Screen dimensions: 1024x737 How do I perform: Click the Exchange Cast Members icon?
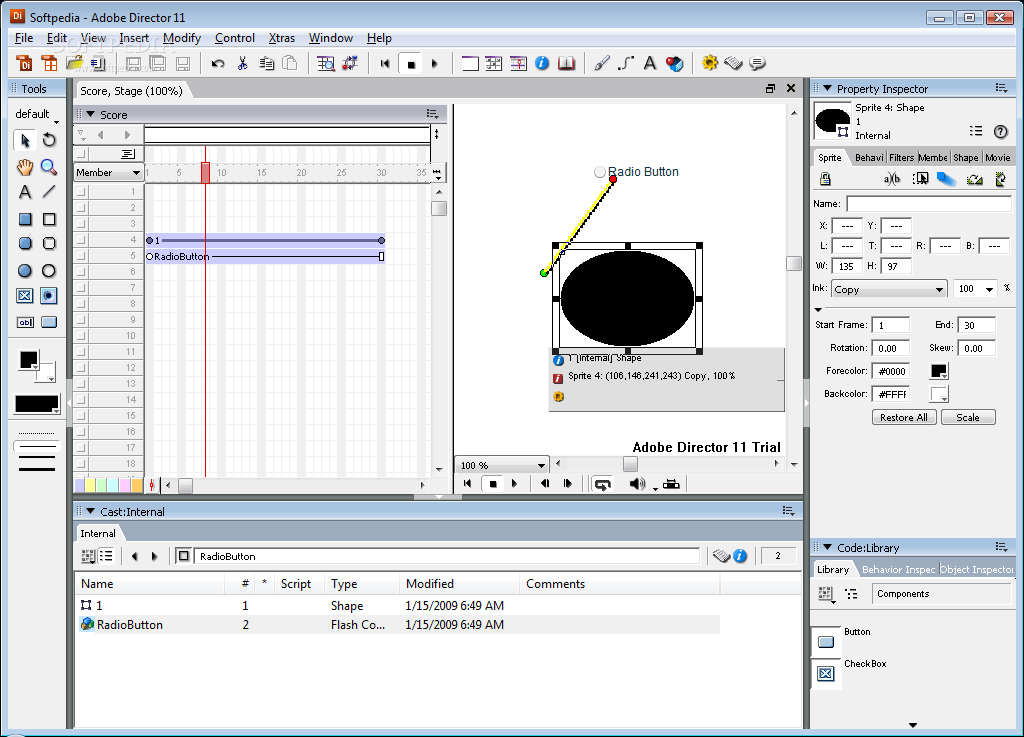coord(350,63)
